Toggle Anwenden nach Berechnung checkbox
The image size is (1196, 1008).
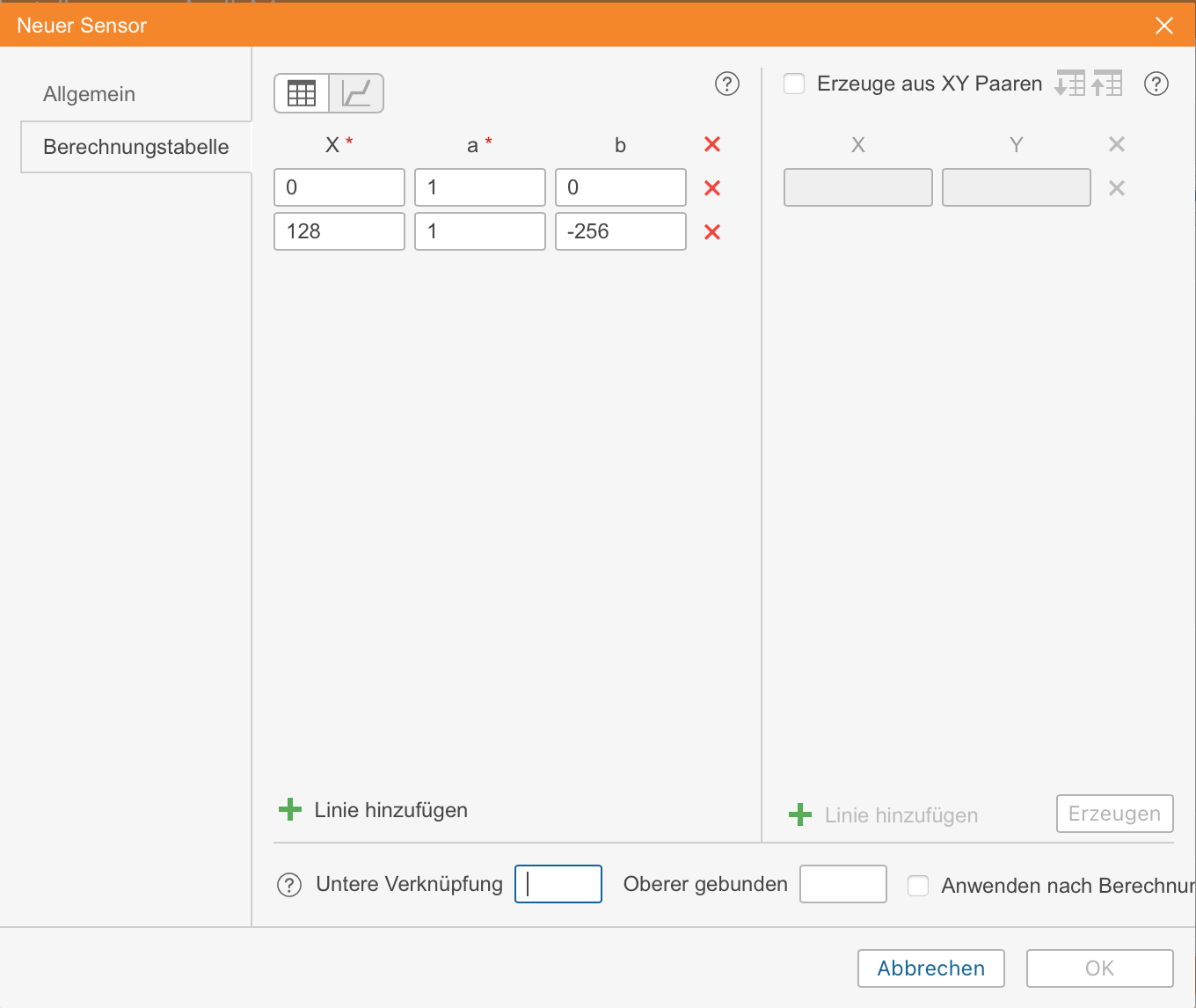pos(918,885)
